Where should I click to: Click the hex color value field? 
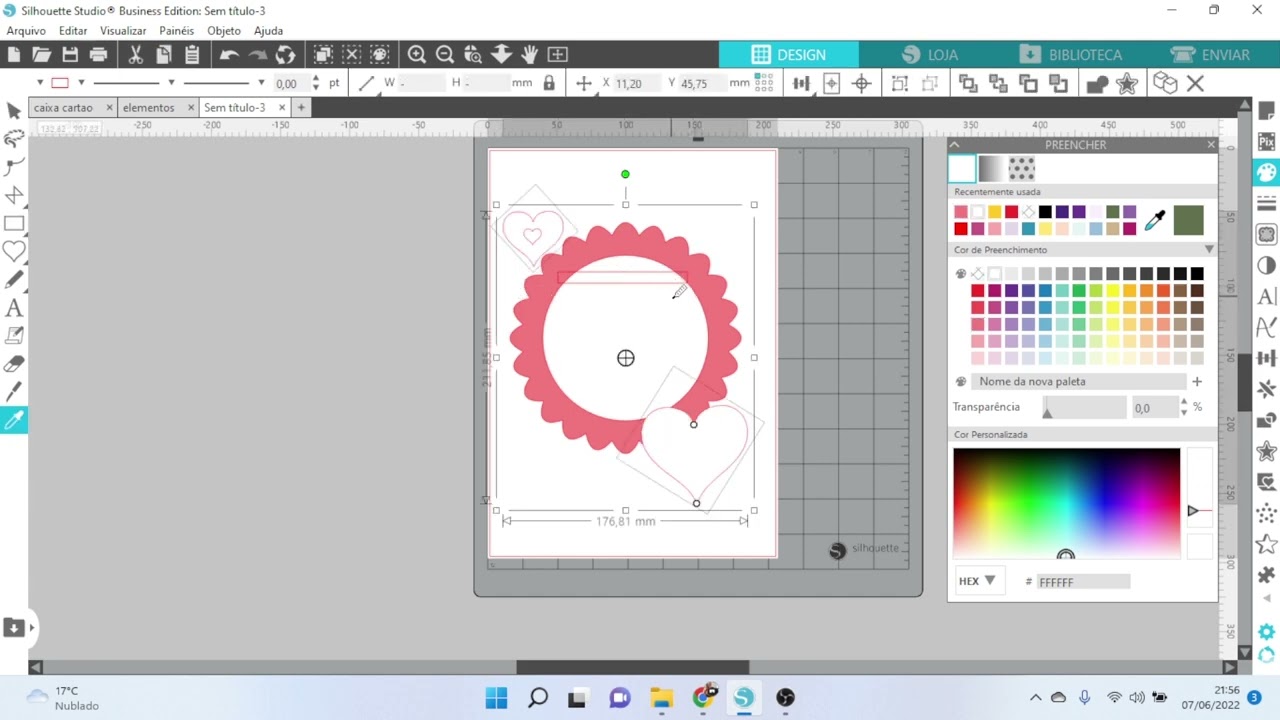[1084, 581]
